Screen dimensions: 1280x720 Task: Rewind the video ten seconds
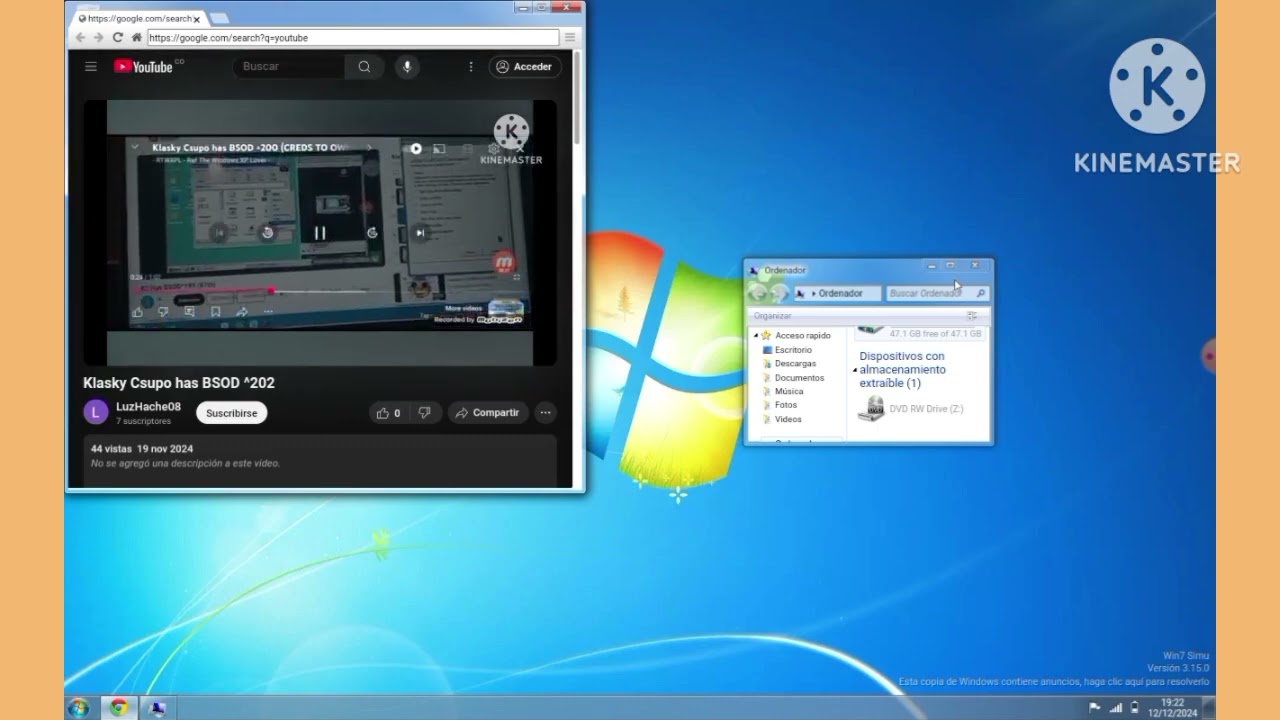[x=267, y=233]
